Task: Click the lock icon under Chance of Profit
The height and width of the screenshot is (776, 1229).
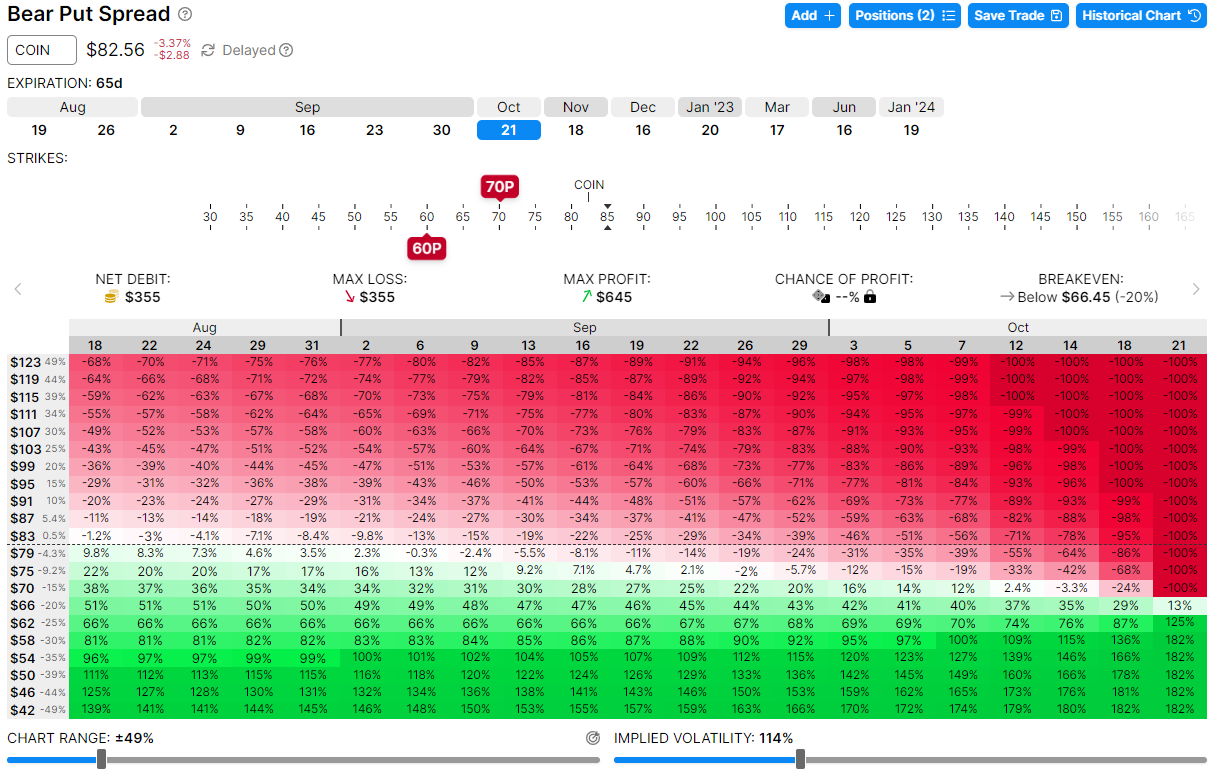Action: click(x=870, y=297)
